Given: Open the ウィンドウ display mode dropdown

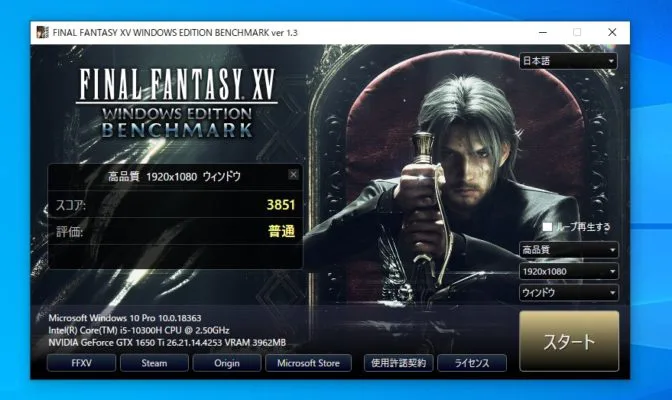Looking at the screenshot, I should click(x=568, y=292).
